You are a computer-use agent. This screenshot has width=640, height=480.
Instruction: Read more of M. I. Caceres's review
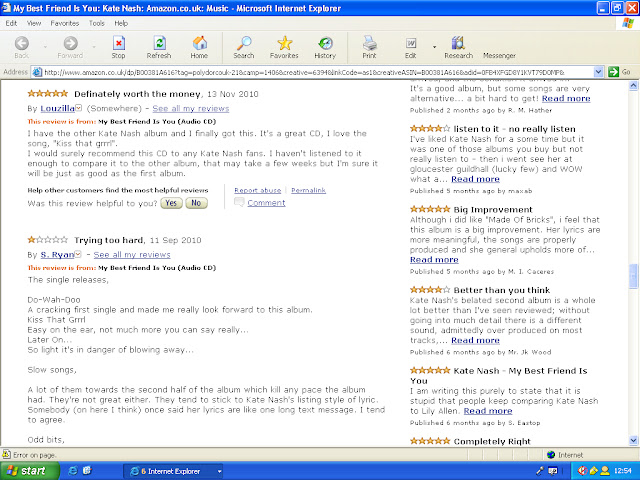click(x=434, y=260)
